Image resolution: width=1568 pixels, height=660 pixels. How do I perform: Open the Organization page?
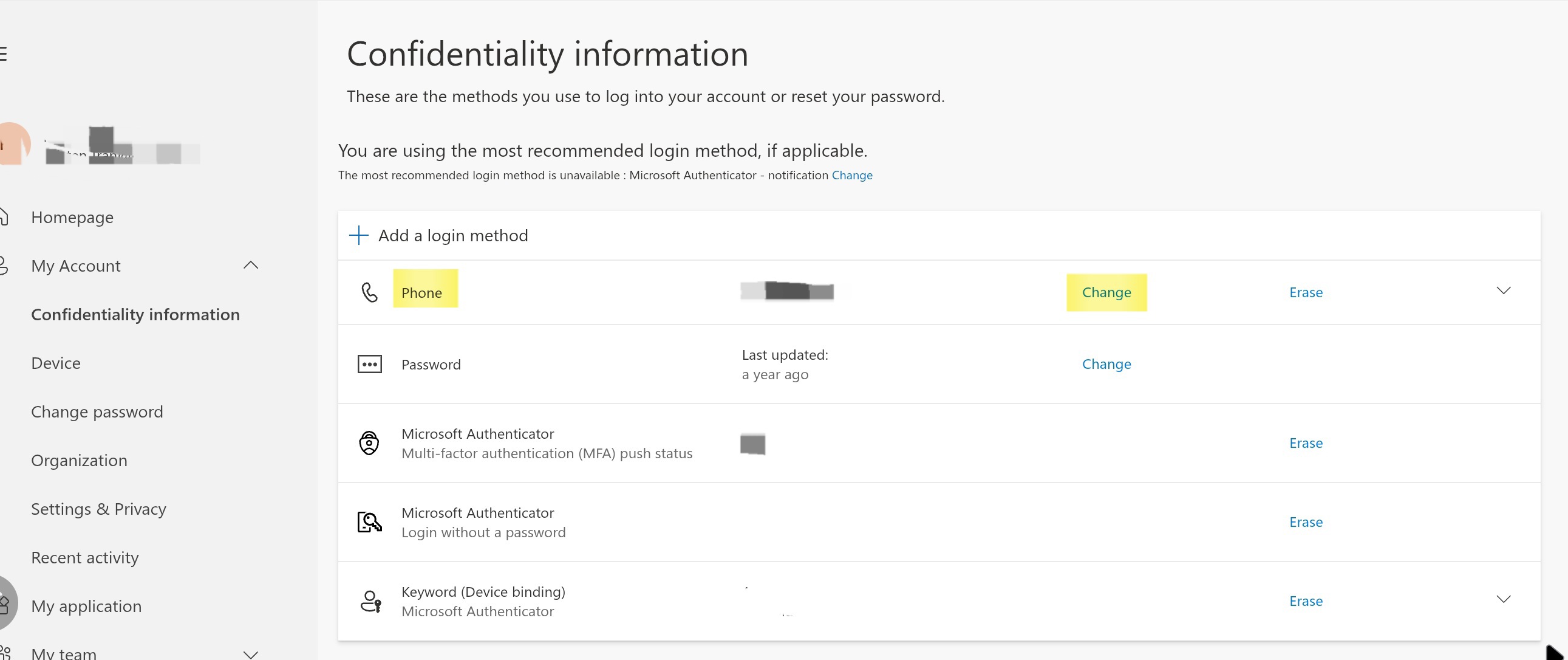[x=79, y=461]
